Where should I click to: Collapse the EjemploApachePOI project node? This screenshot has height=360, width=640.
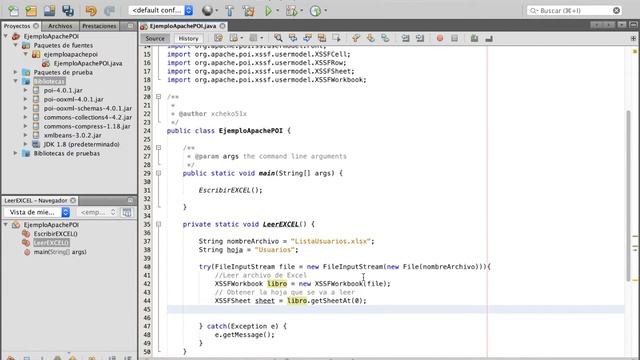point(6,36)
